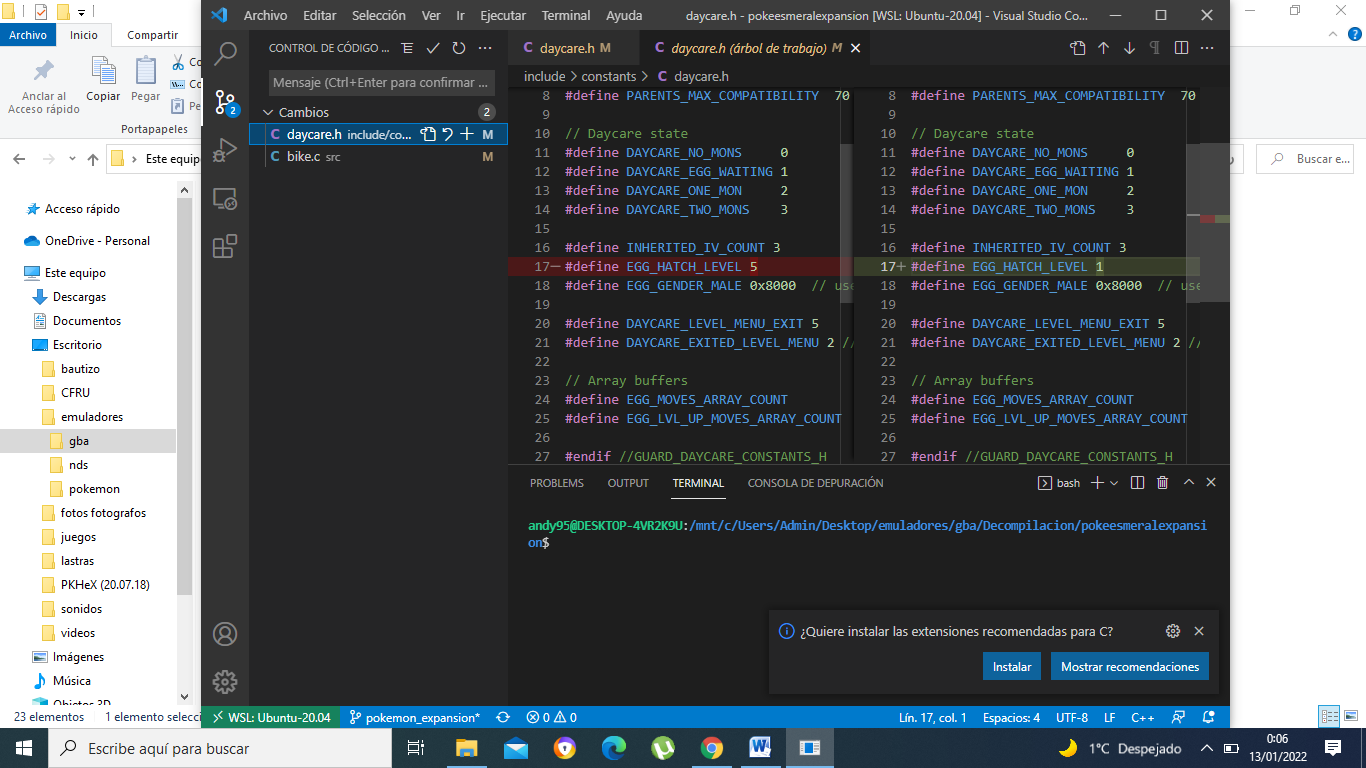Stage changes for daycare.h with plus icon
The width and height of the screenshot is (1366, 768).
click(x=467, y=134)
